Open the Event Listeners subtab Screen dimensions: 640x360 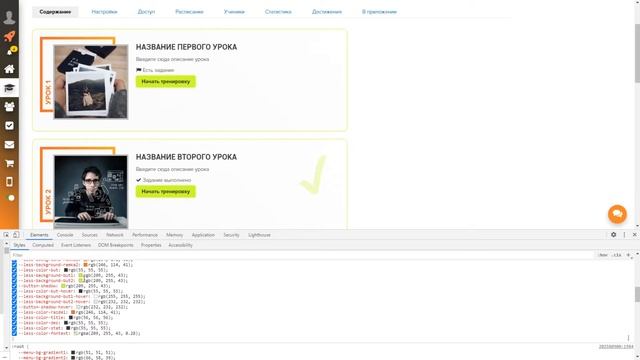click(76, 245)
